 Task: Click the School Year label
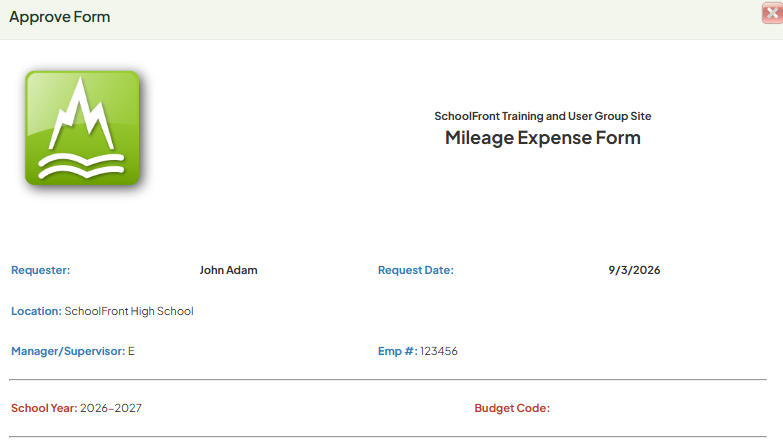coord(44,408)
